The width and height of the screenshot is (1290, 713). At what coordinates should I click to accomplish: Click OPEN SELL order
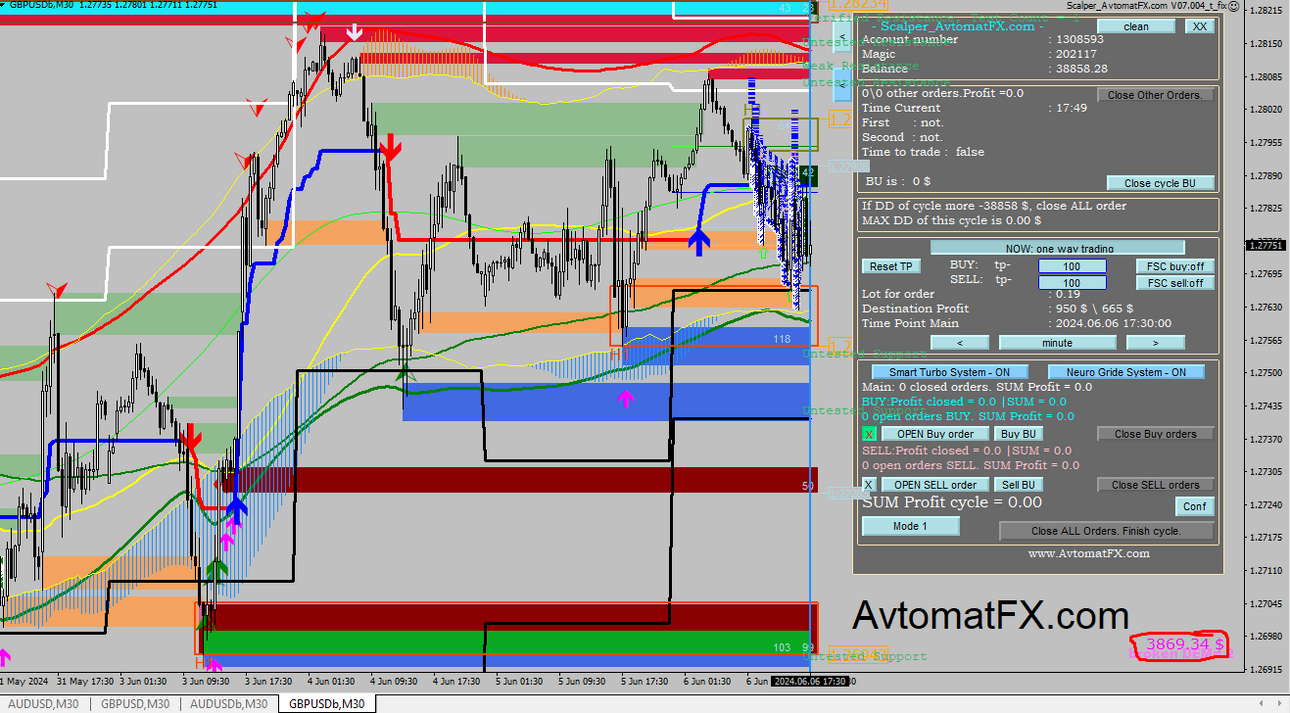click(935, 485)
